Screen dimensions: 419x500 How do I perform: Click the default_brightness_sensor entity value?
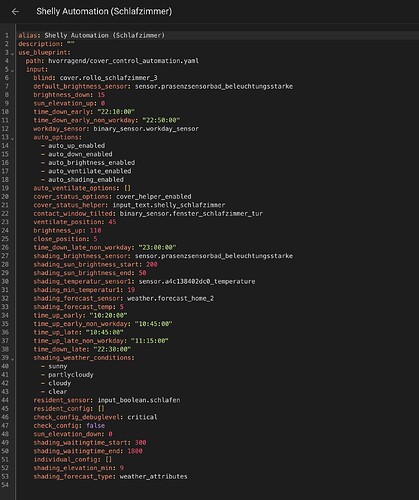[214, 86]
